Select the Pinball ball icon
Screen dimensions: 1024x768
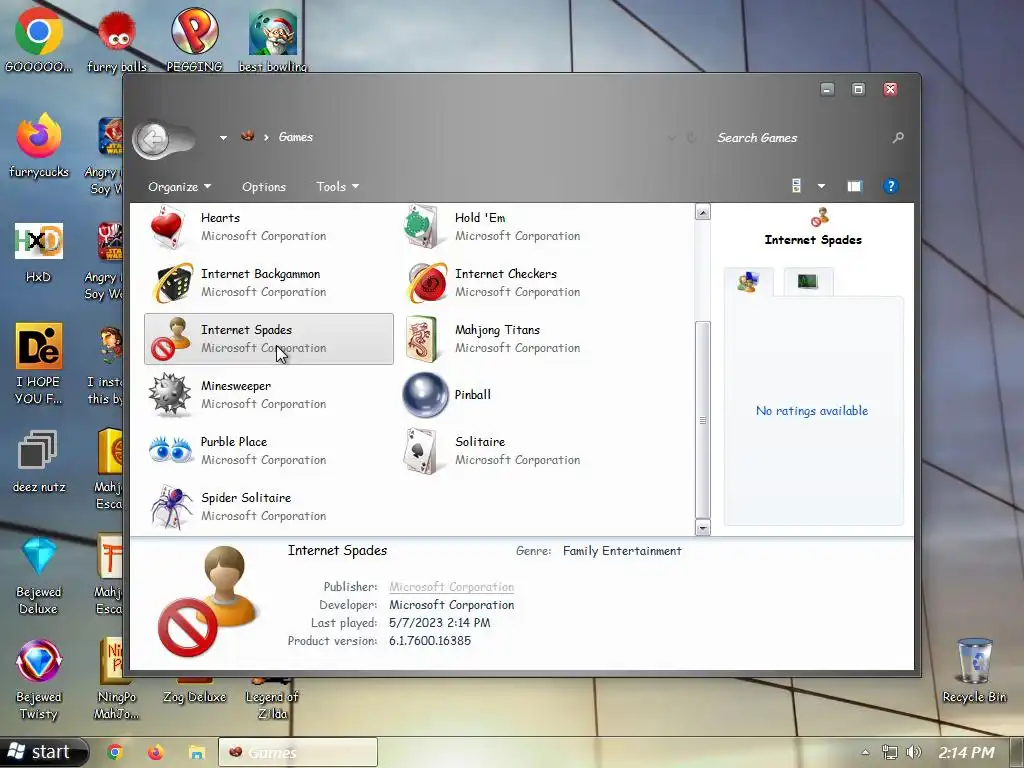[424, 394]
